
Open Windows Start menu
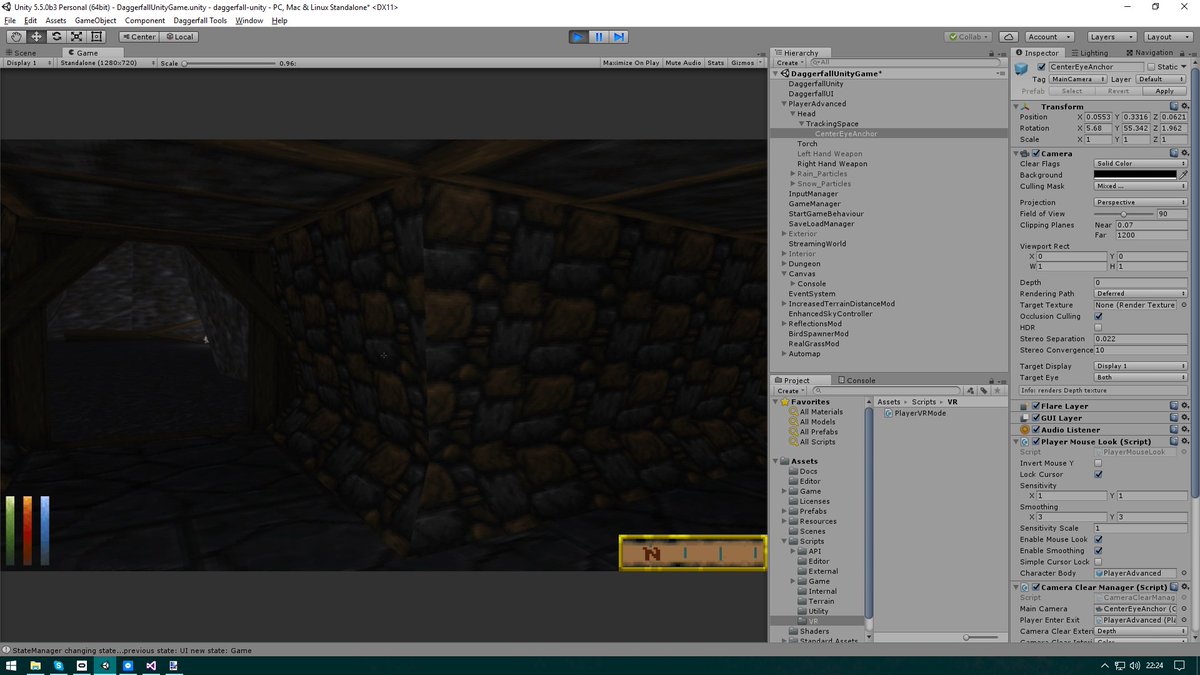pyautogui.click(x=12, y=665)
